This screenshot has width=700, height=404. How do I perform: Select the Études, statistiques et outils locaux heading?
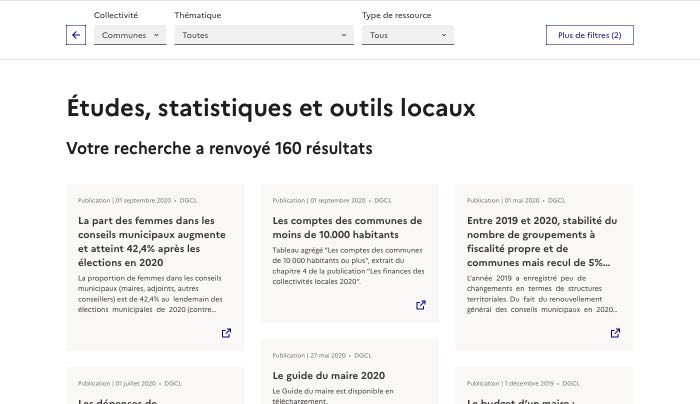coord(271,108)
